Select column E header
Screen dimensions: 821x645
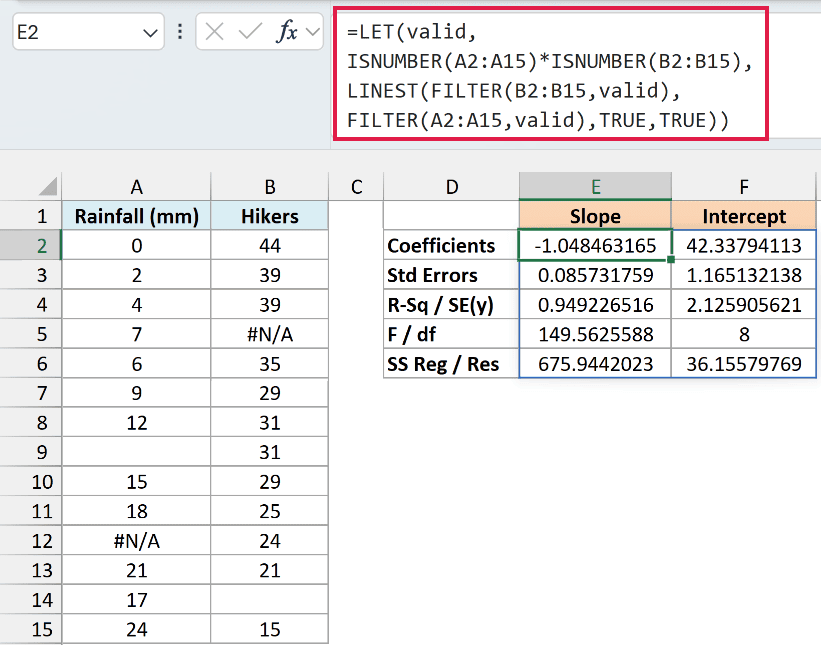point(595,187)
